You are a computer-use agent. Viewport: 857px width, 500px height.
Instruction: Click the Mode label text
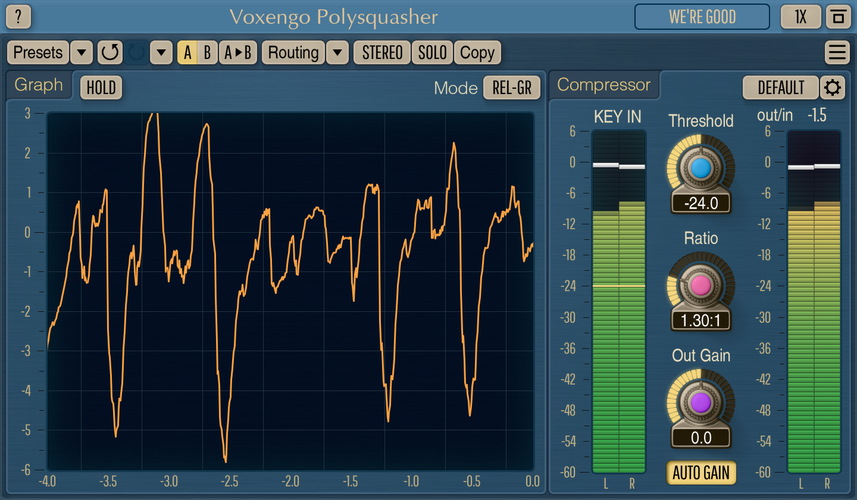[x=456, y=88]
